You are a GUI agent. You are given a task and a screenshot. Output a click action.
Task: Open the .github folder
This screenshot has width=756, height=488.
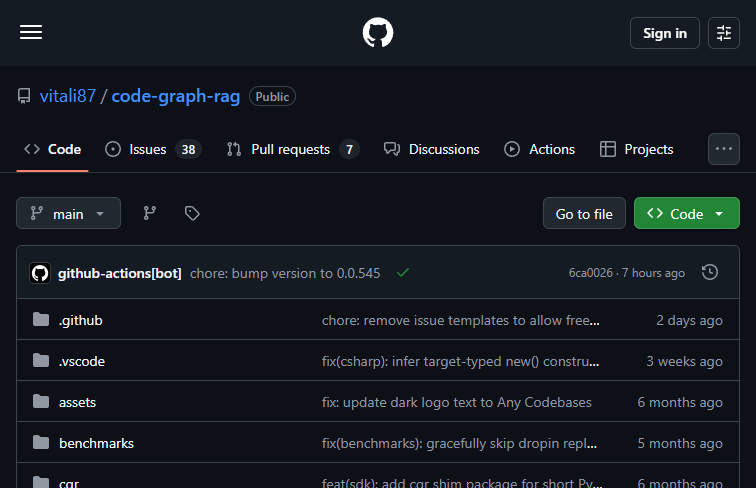pos(81,320)
